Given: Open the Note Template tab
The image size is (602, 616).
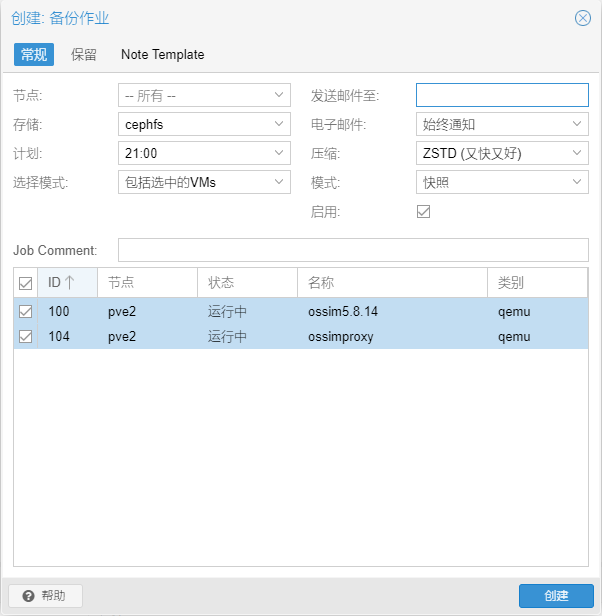Looking at the screenshot, I should (162, 55).
